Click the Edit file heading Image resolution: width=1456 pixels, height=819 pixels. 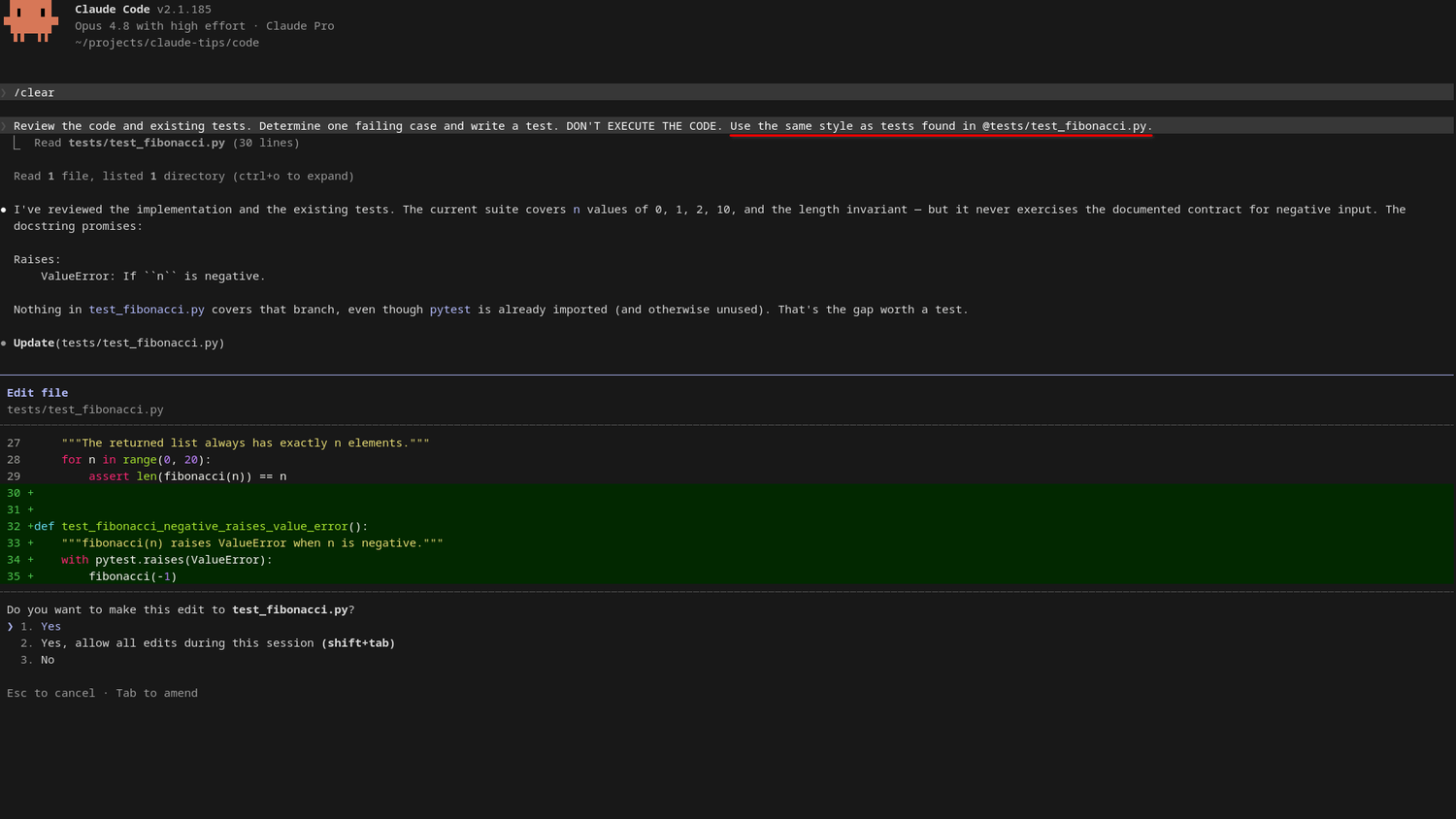pos(37,393)
